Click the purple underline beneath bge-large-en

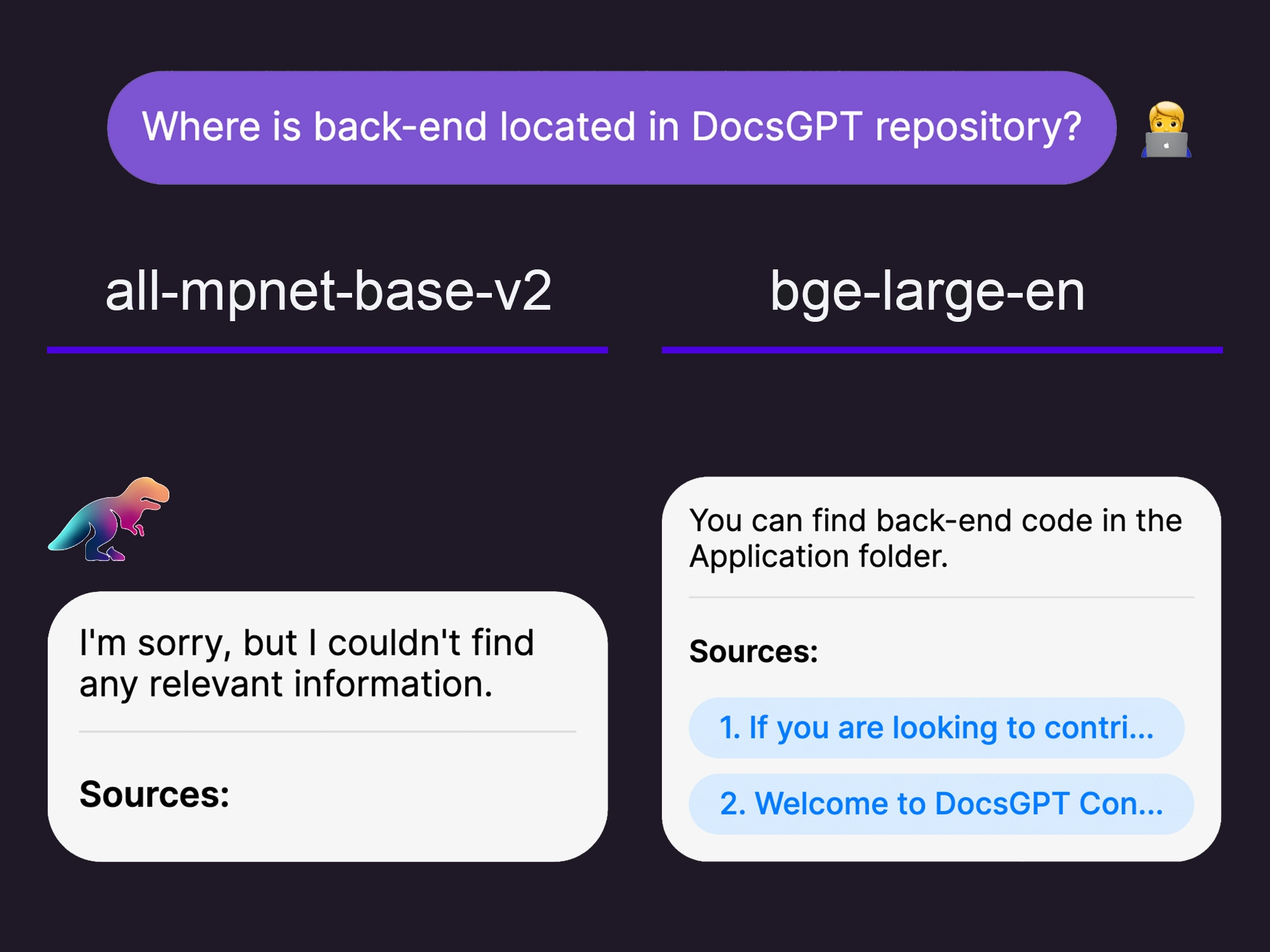(x=942, y=350)
